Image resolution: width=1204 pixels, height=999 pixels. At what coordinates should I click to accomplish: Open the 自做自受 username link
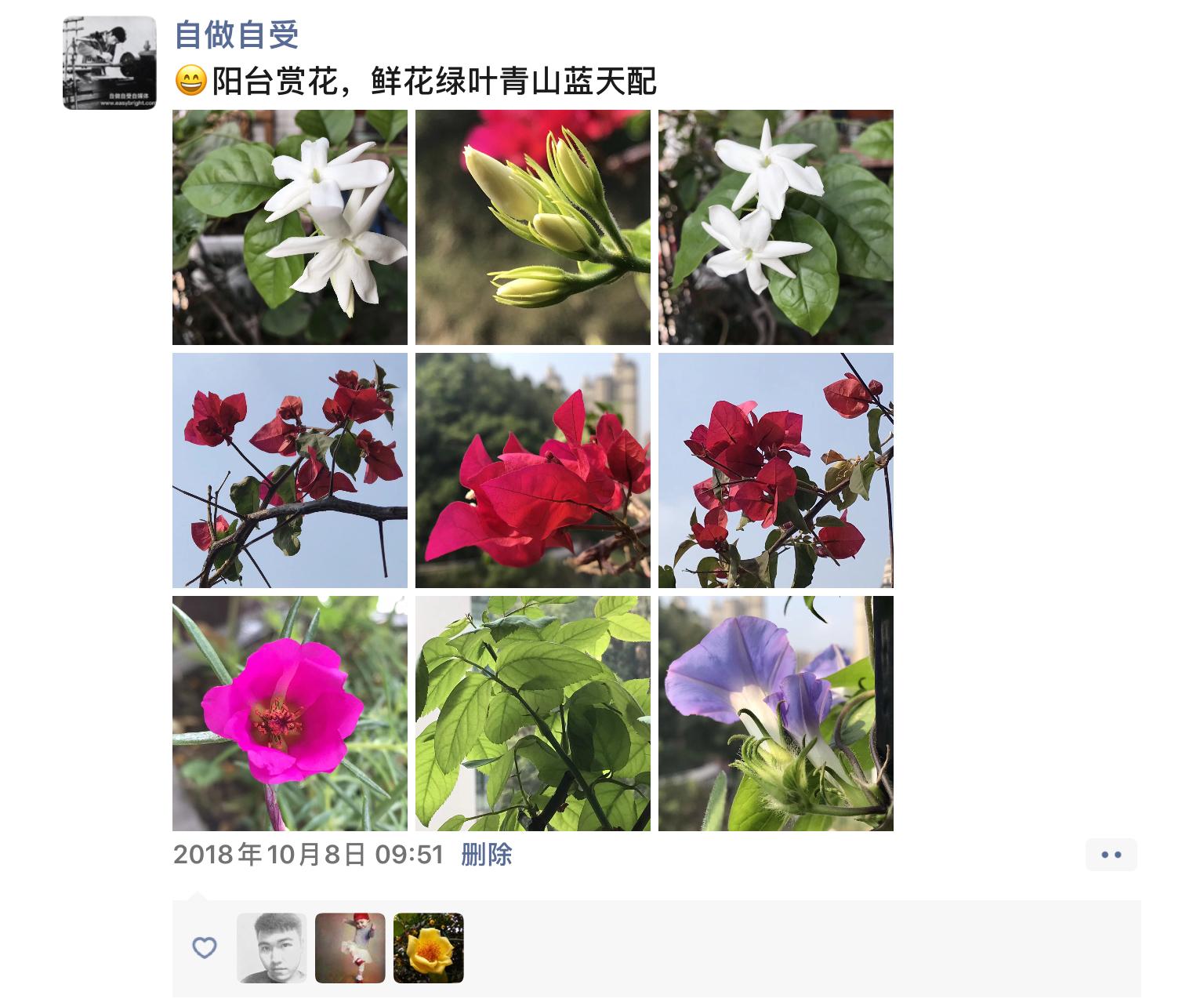[237, 34]
